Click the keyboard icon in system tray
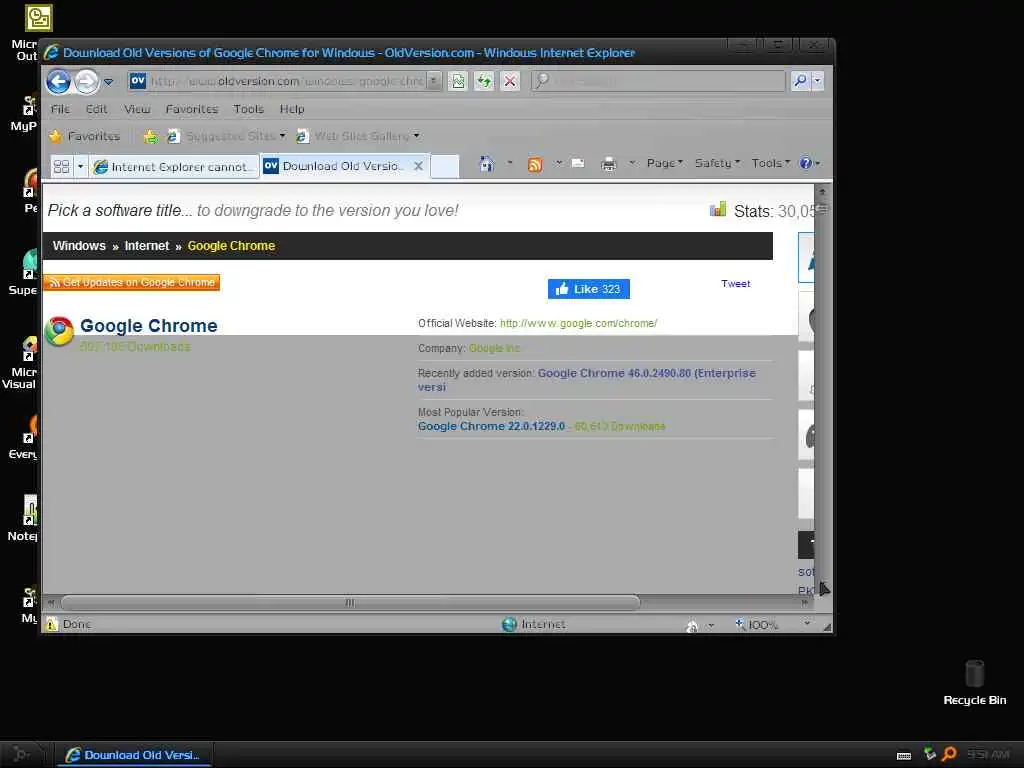The width and height of the screenshot is (1024, 768). pyautogui.click(x=904, y=756)
